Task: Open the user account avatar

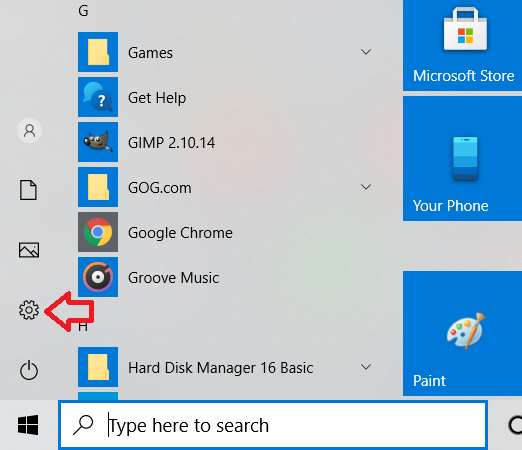Action: tap(29, 131)
